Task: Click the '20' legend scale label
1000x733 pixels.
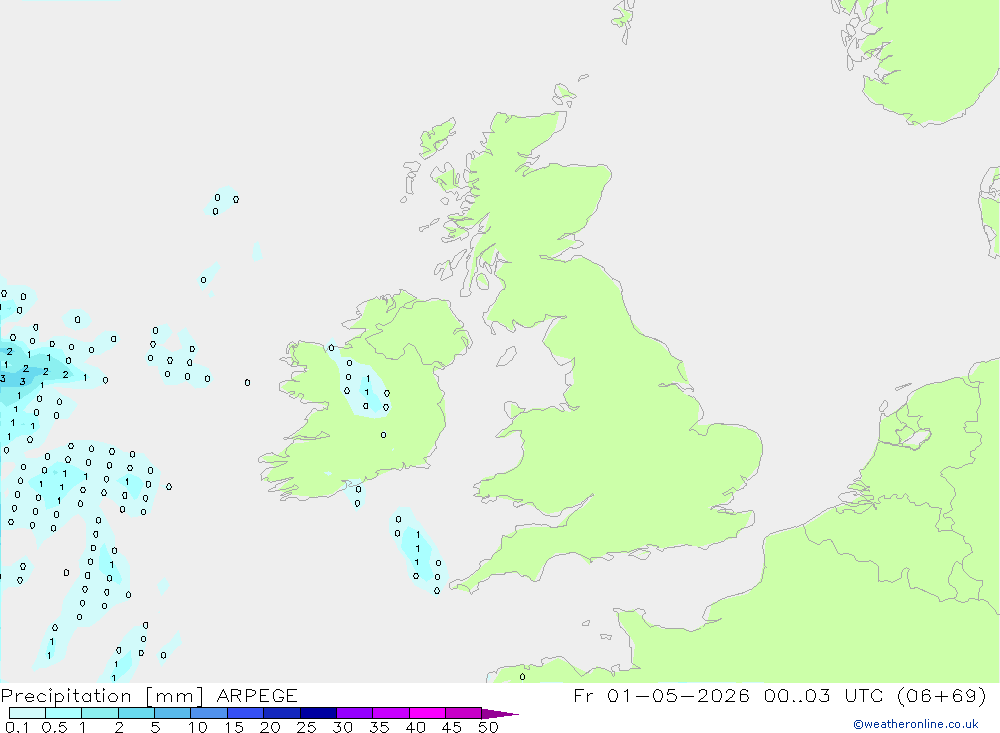Action: [270, 727]
